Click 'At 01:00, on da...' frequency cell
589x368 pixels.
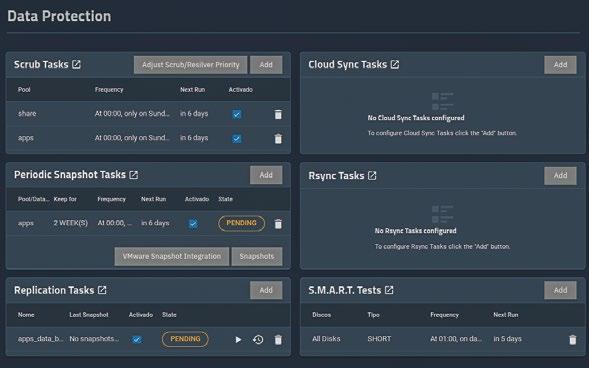pos(456,339)
